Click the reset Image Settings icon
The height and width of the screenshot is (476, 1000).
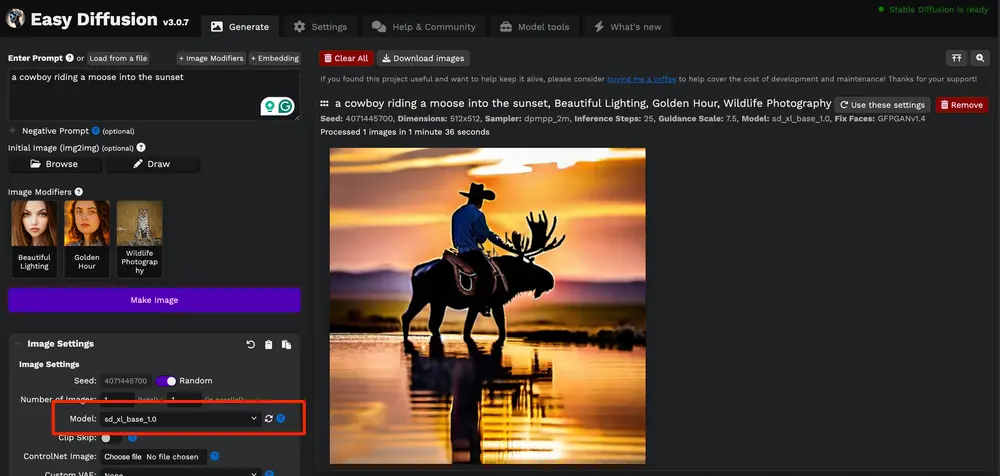[x=251, y=345]
